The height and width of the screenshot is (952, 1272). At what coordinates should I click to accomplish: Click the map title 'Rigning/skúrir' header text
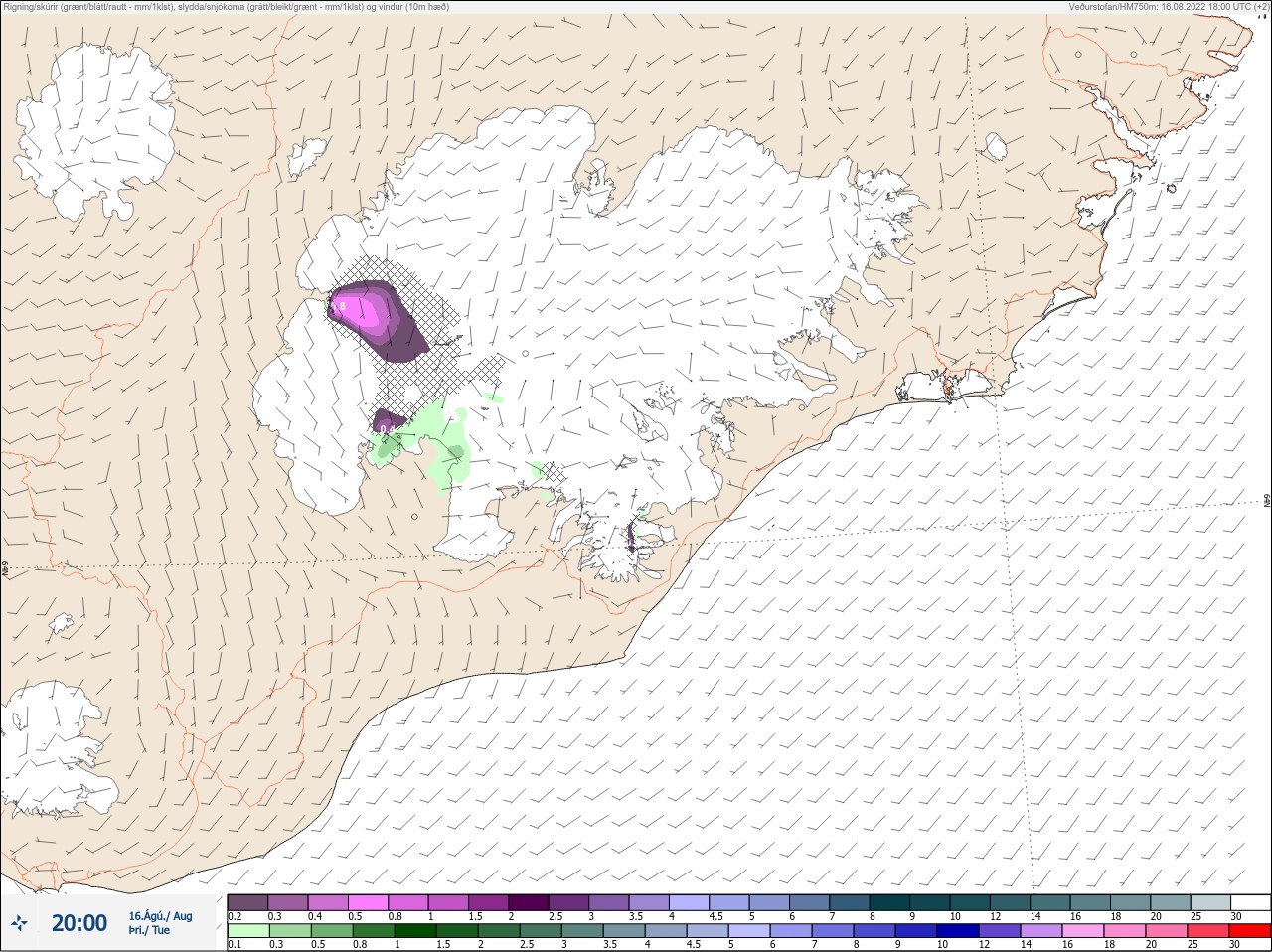pos(29,7)
